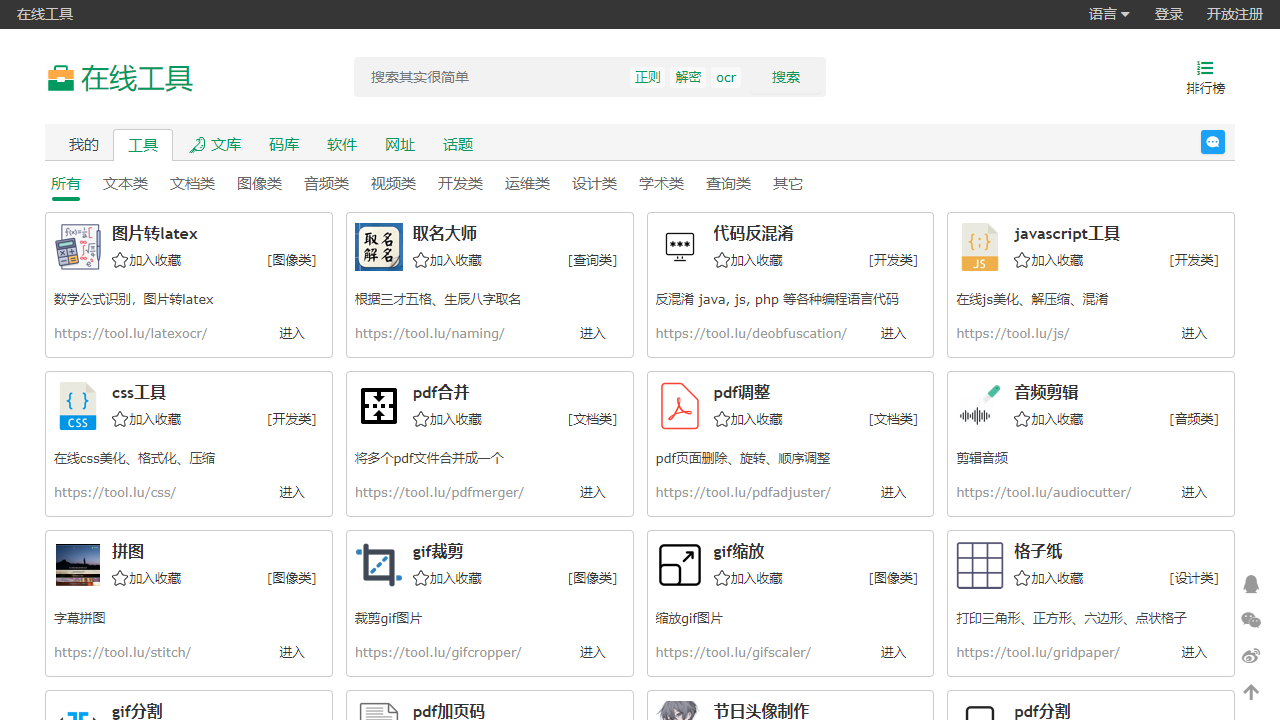The height and width of the screenshot is (720, 1280).
Task: Toggle 加入收藏 star for css工具
Action: tap(120, 419)
